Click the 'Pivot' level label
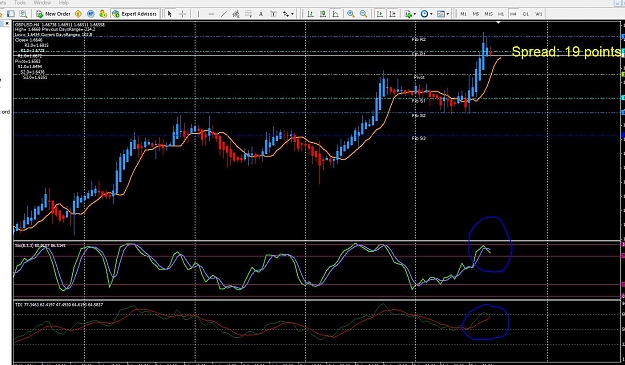Image resolution: width=625 pixels, height=365 pixels. pos(419,77)
